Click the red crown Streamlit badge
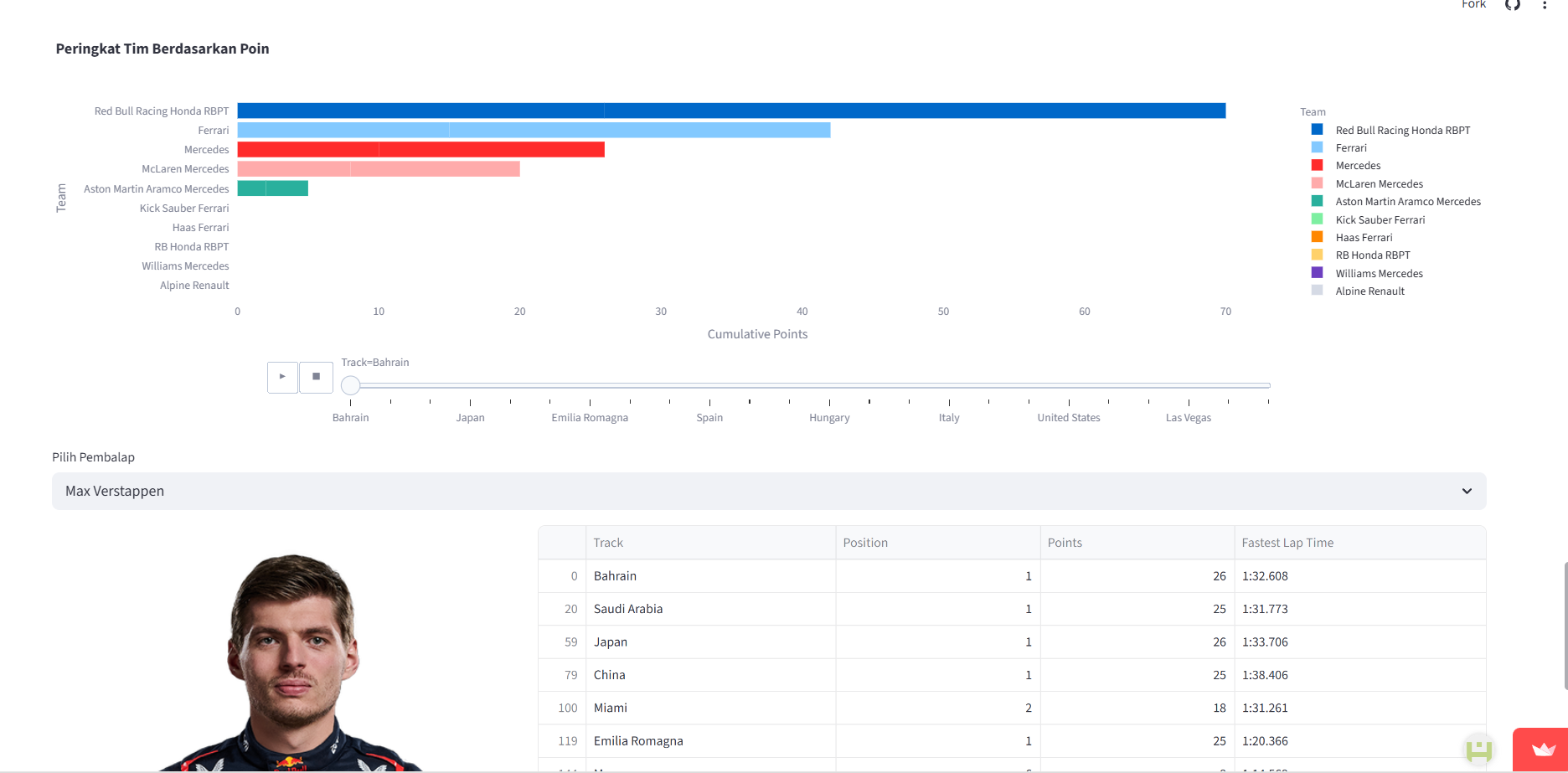The width and height of the screenshot is (1568, 773). (x=1542, y=750)
